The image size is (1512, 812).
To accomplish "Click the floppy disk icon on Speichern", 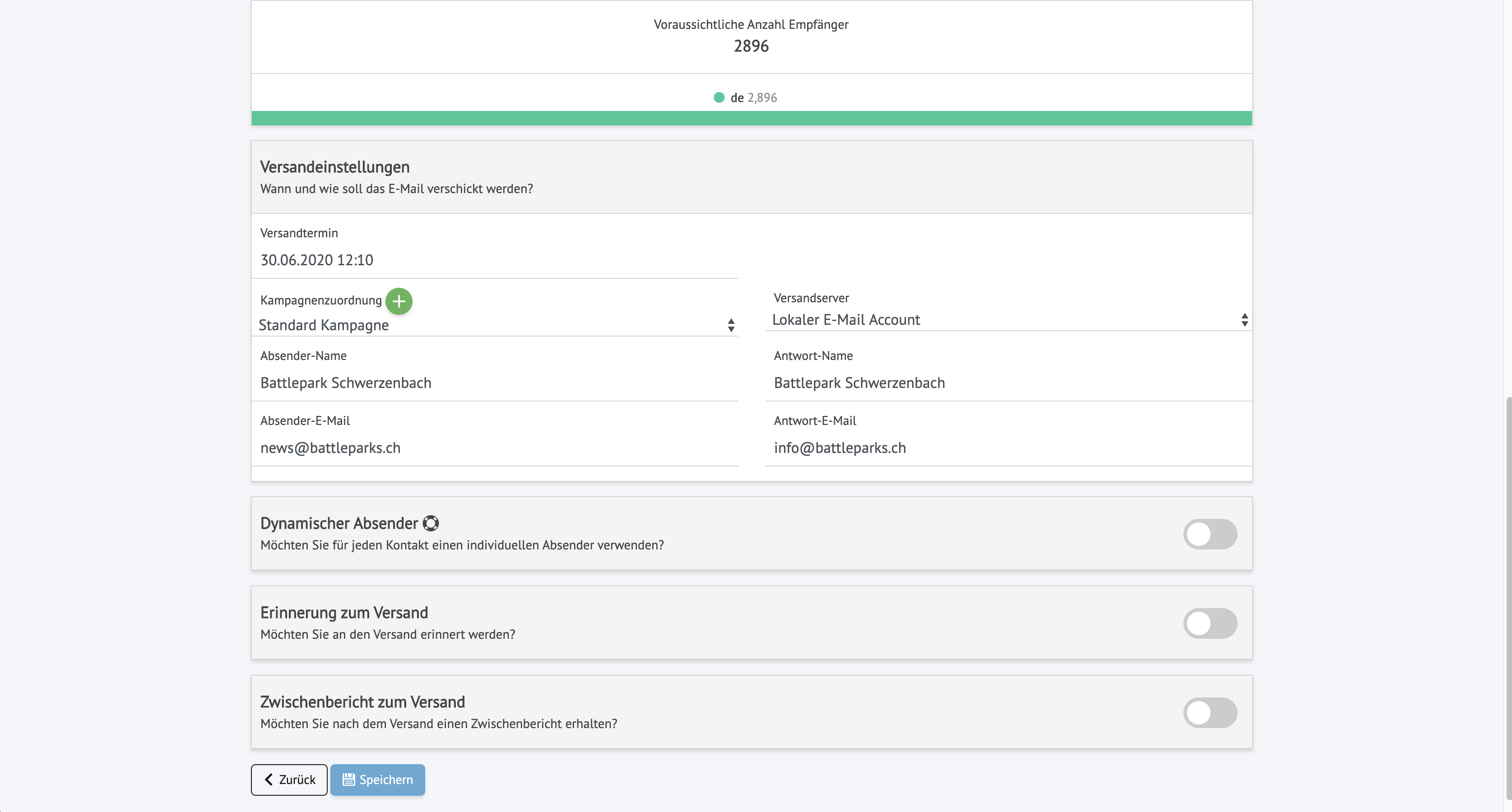I will tap(348, 779).
